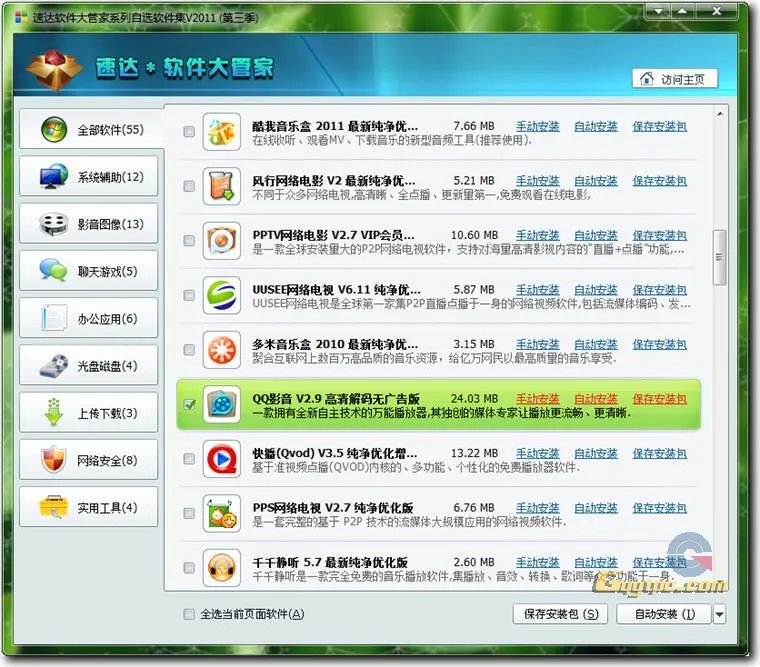
Task: Click 保存安装包(S) button at bottom
Action: pyautogui.click(x=560, y=614)
